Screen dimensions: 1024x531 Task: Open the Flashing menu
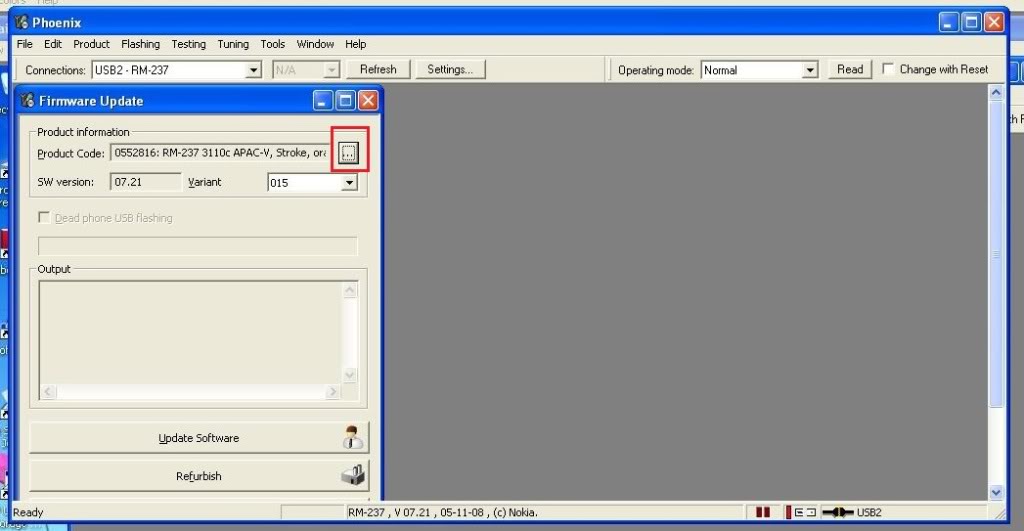[x=140, y=44]
